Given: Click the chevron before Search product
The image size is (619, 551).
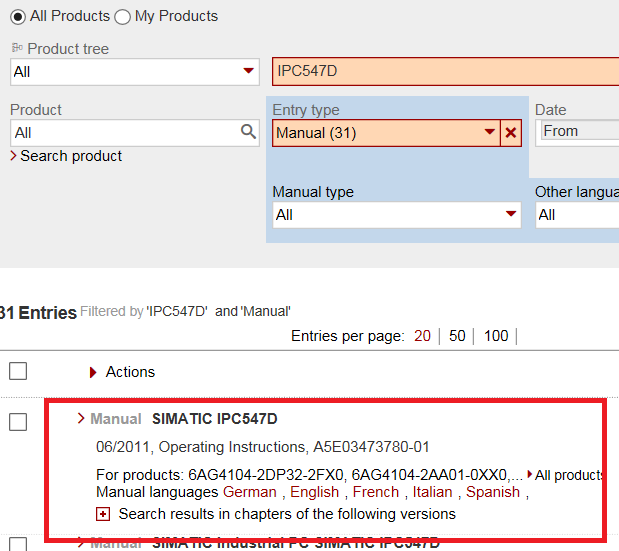Looking at the screenshot, I should [x=14, y=156].
